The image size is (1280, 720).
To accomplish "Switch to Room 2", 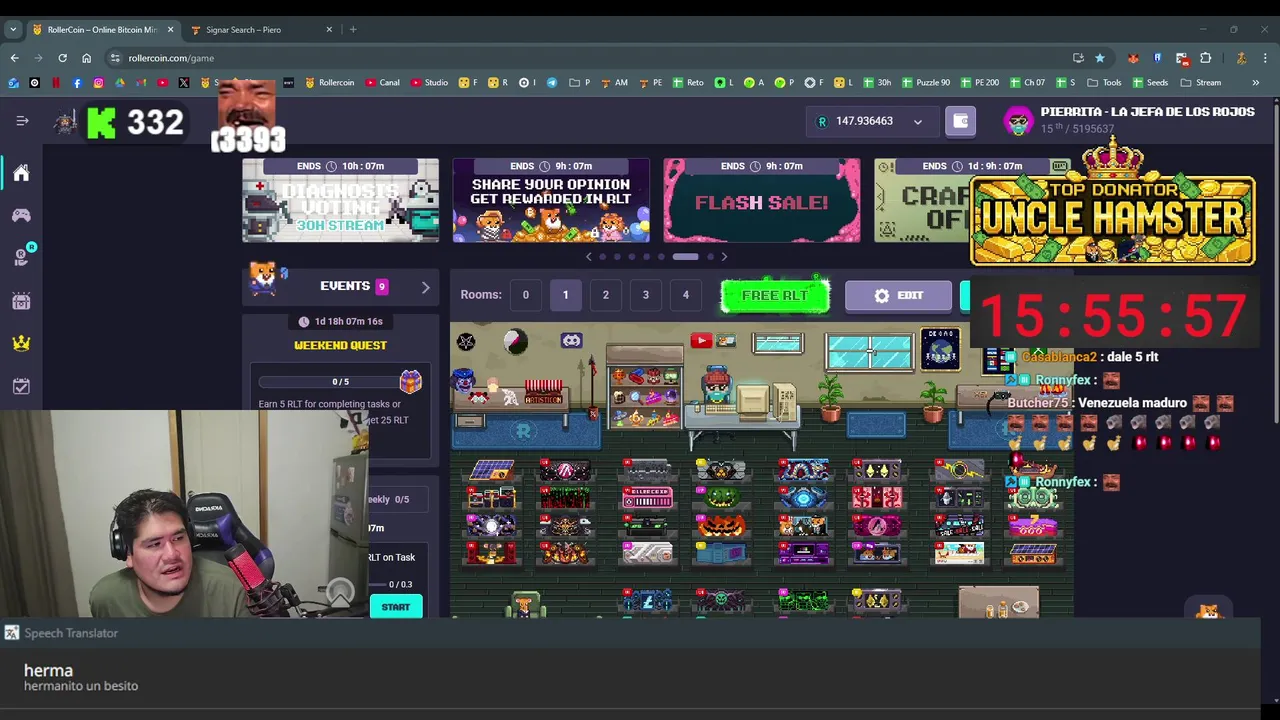I will tap(605, 295).
